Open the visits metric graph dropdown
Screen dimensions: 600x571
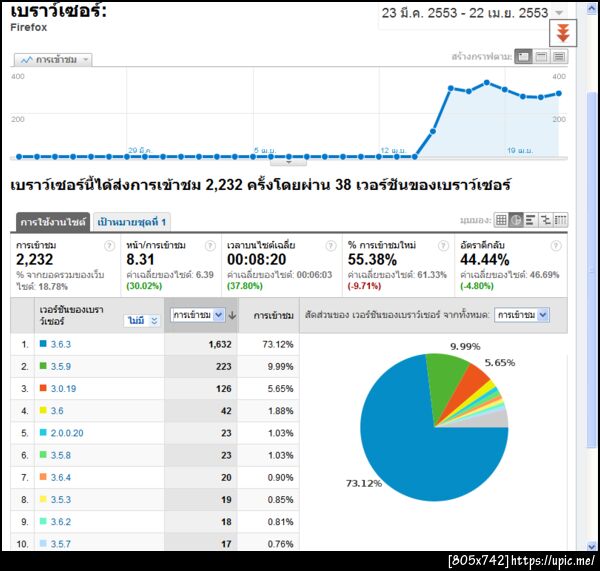[53, 60]
